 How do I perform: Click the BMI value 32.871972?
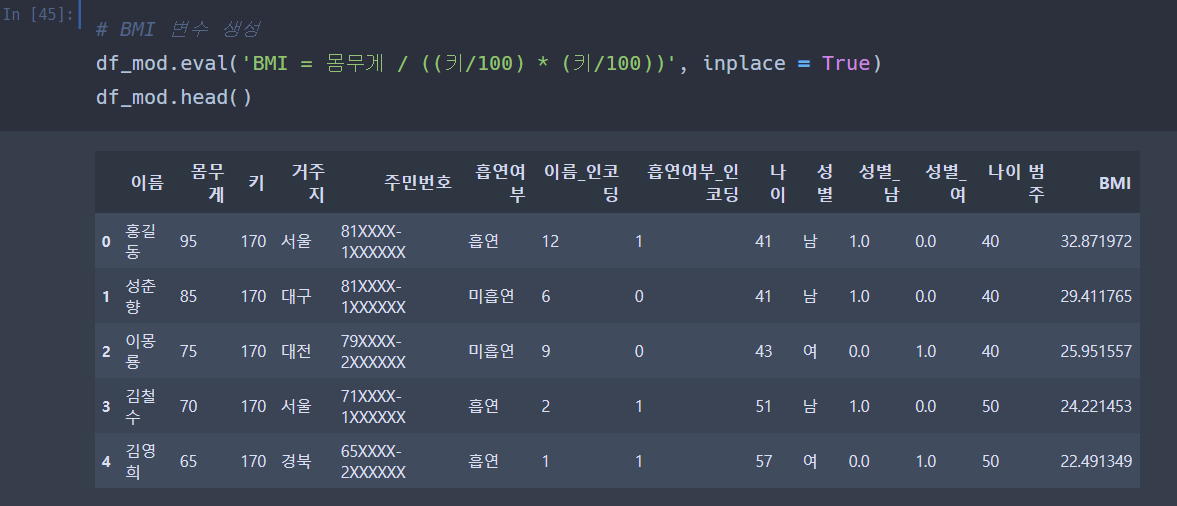click(1096, 241)
